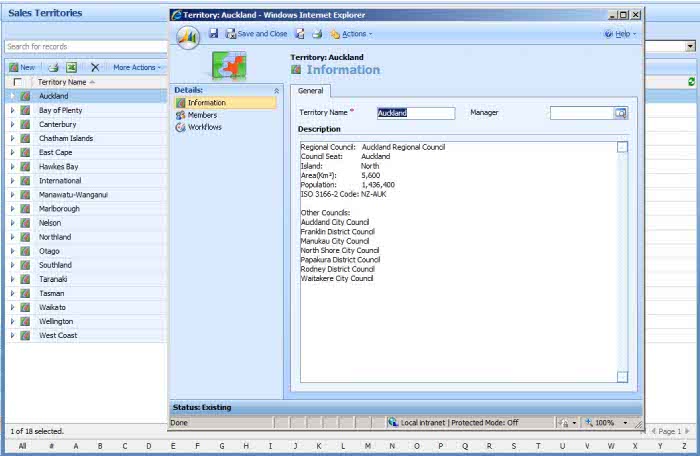Click the Save and Close button

click(x=257, y=34)
